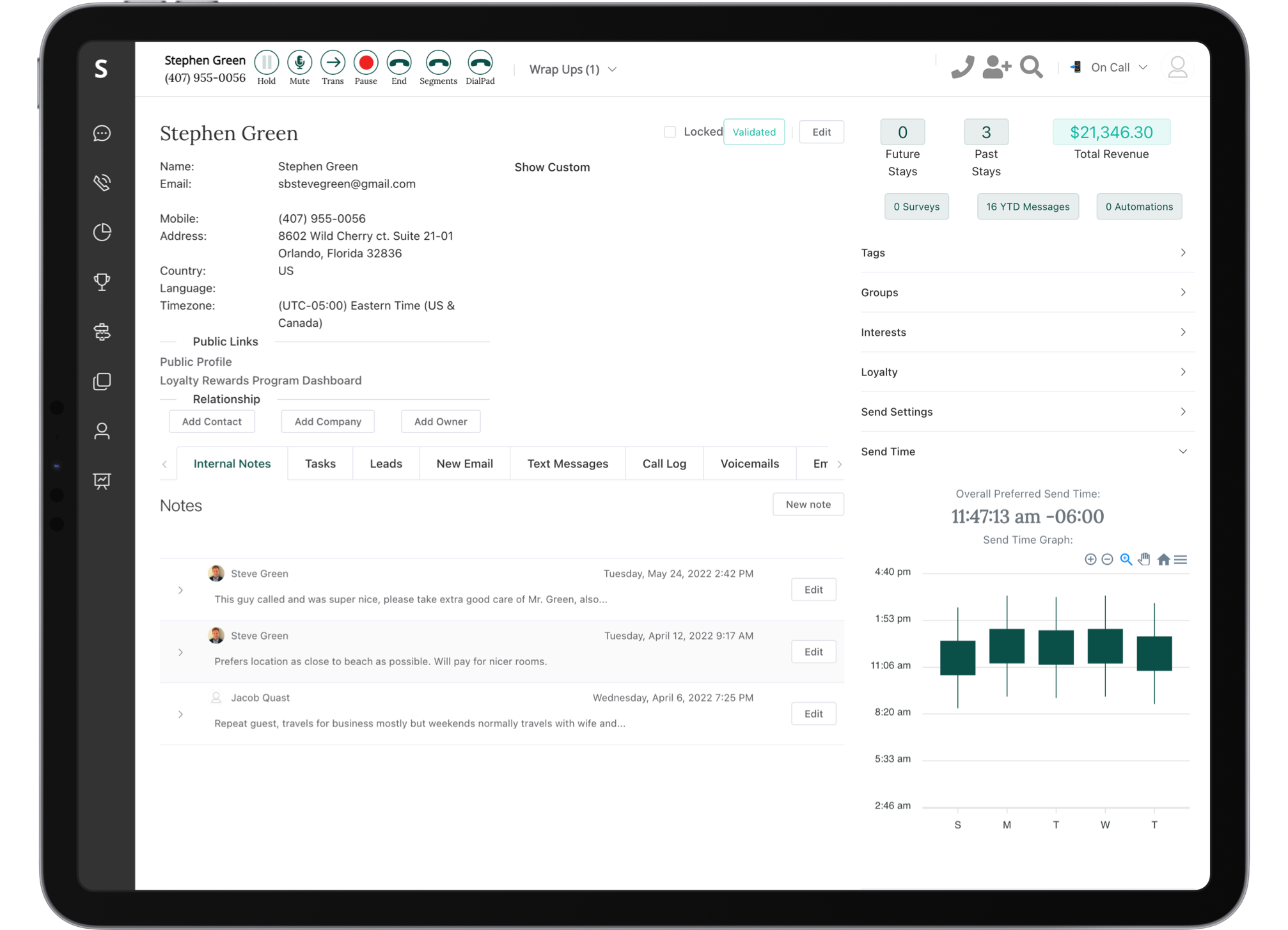Mute the microphone on the call
This screenshot has height=930, width=1288.
[299, 63]
